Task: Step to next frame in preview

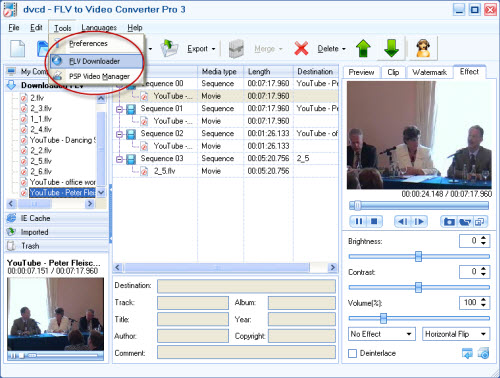Action: pyautogui.click(x=419, y=221)
